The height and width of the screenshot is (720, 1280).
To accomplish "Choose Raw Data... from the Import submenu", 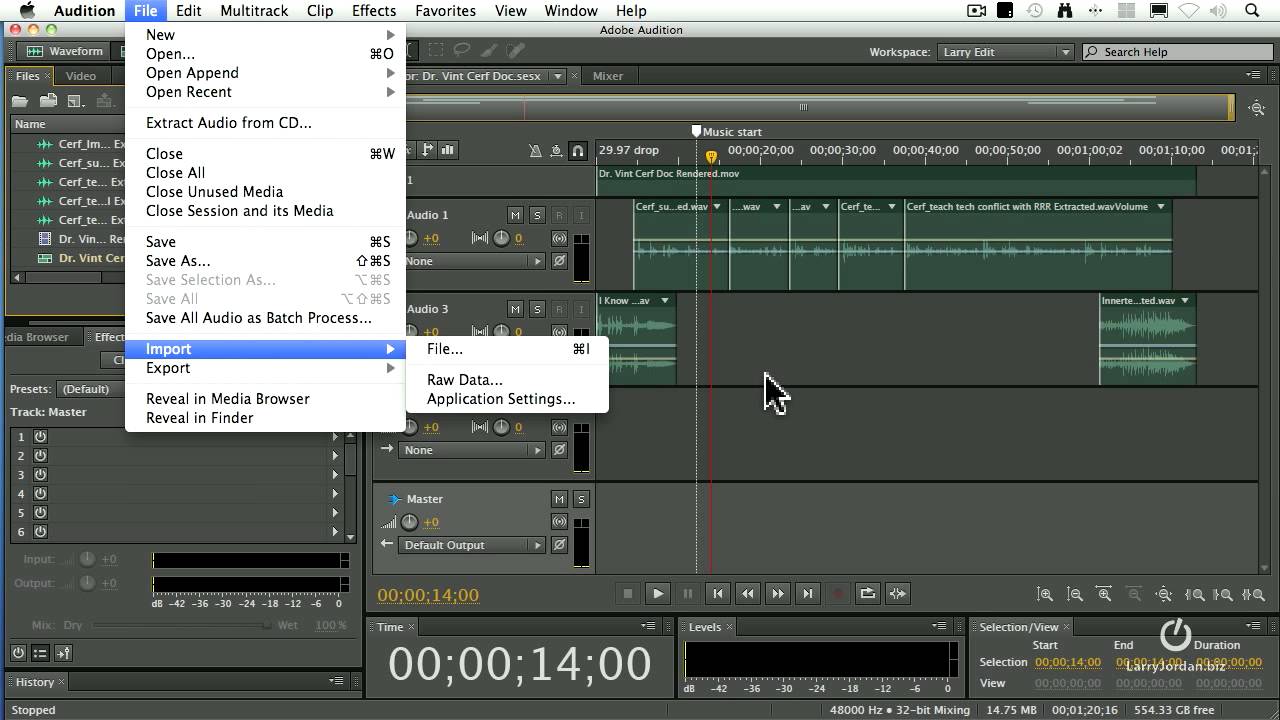I will [x=508, y=380].
